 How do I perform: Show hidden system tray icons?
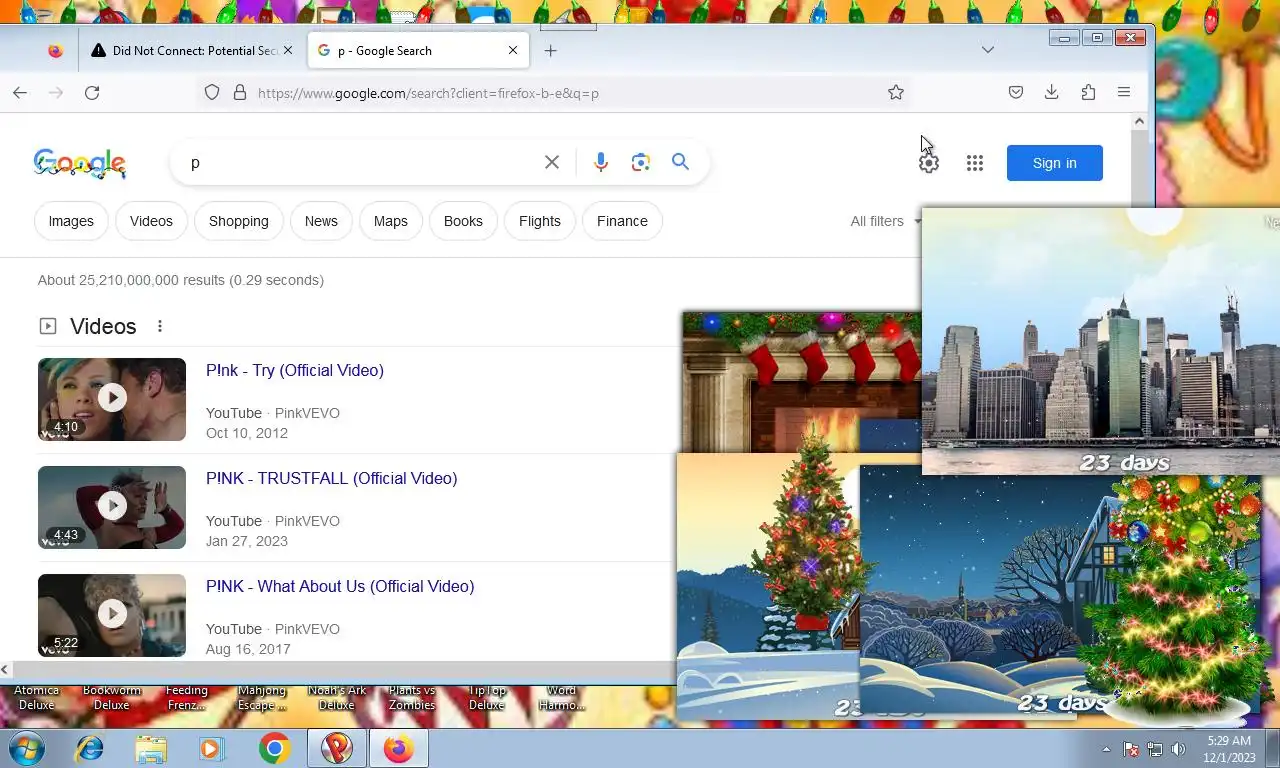click(x=1106, y=749)
